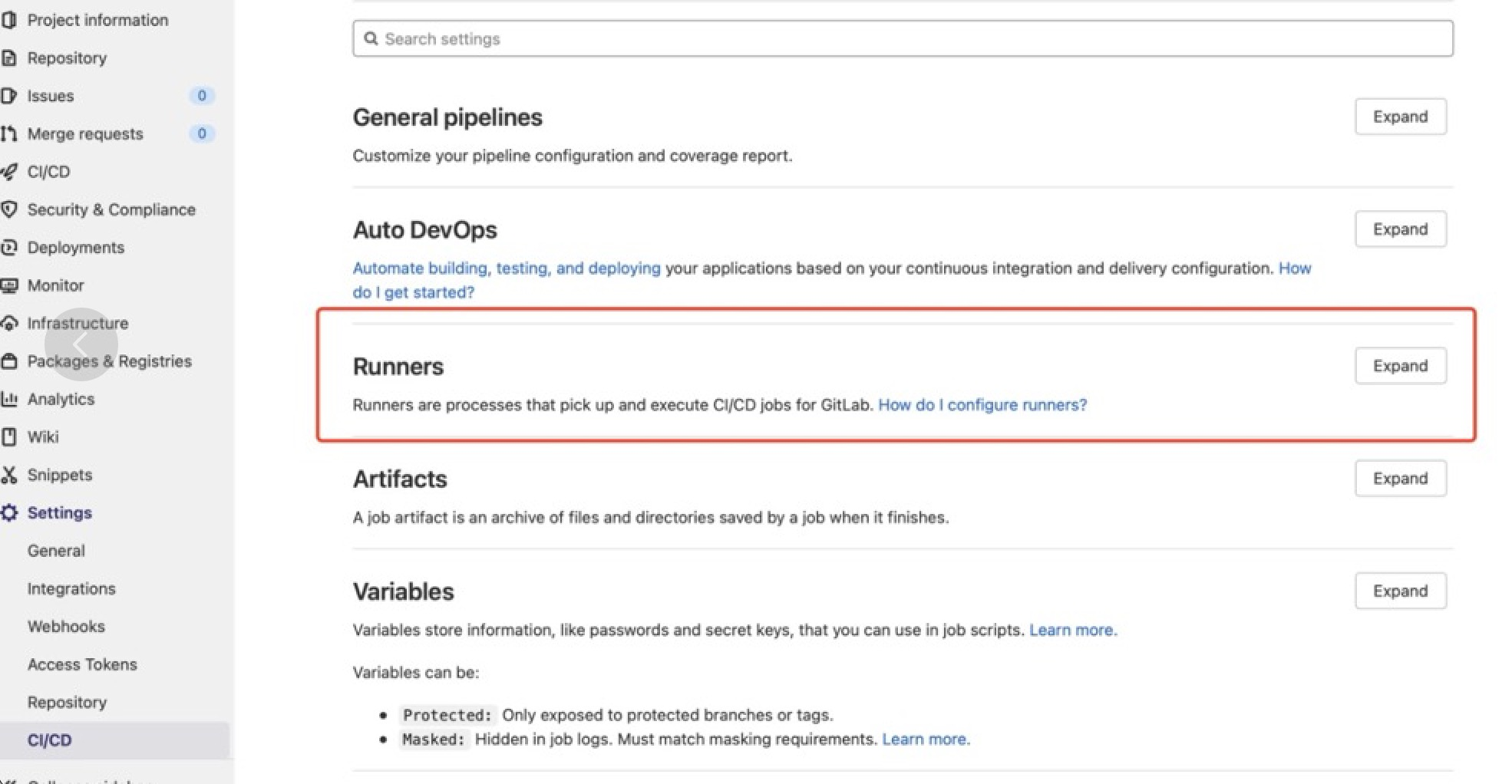
Task: Click the Merge requests count badge
Action: point(202,133)
